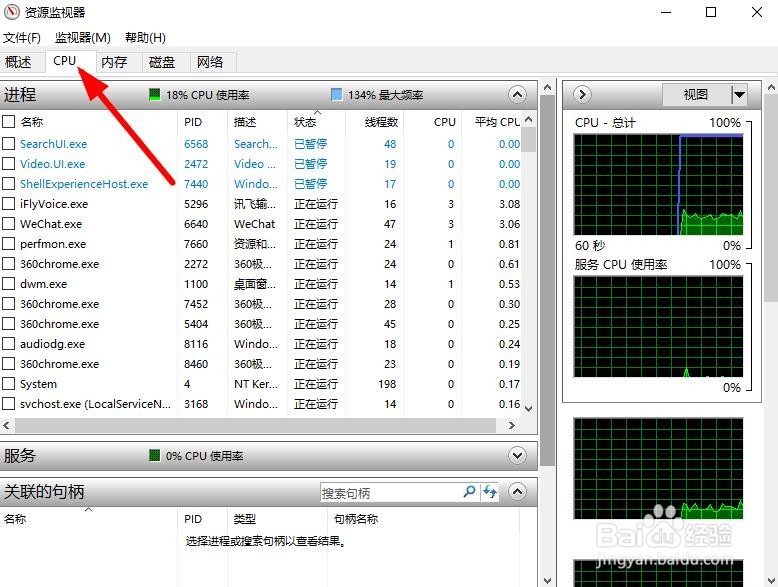Click the CPU - 总计 usage graph
The image size is (778, 587).
click(658, 185)
